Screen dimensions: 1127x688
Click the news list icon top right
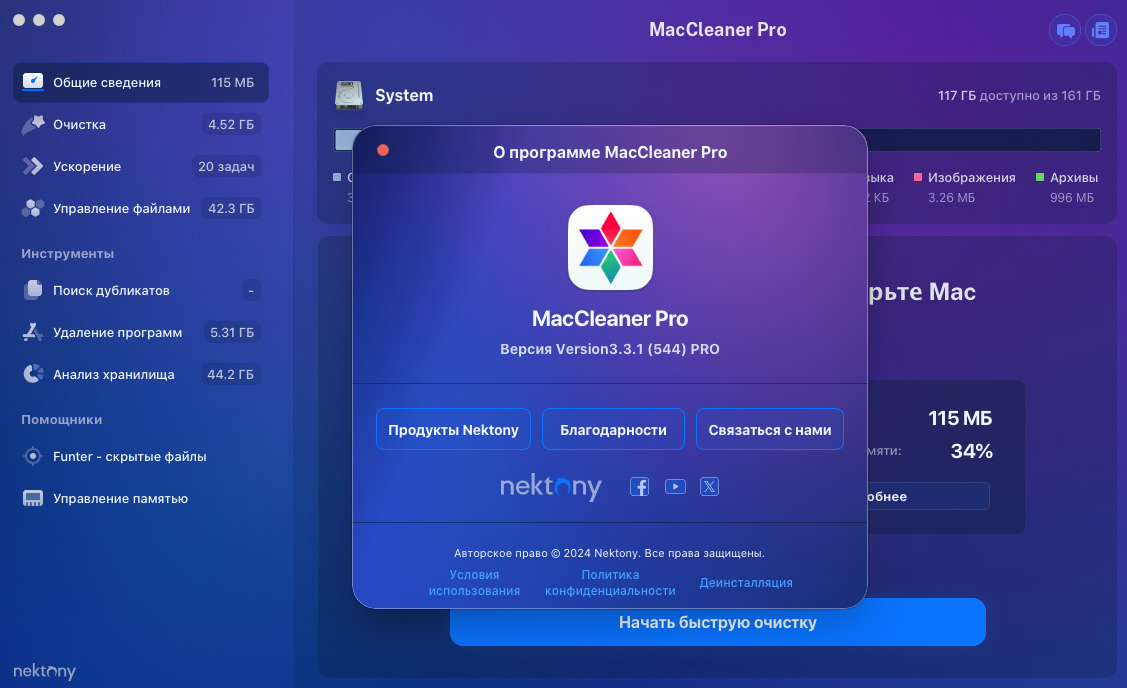click(1100, 30)
